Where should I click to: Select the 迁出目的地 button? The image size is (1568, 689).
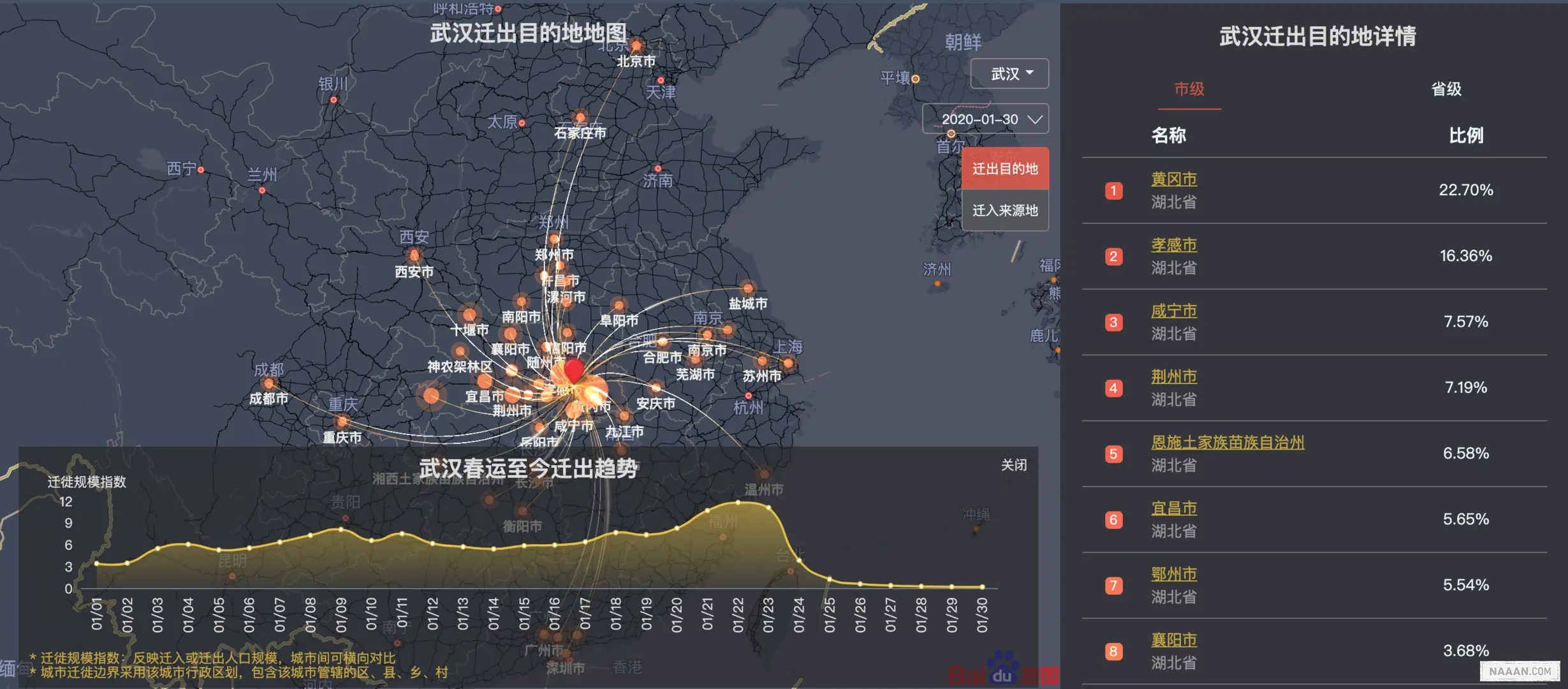1005,168
